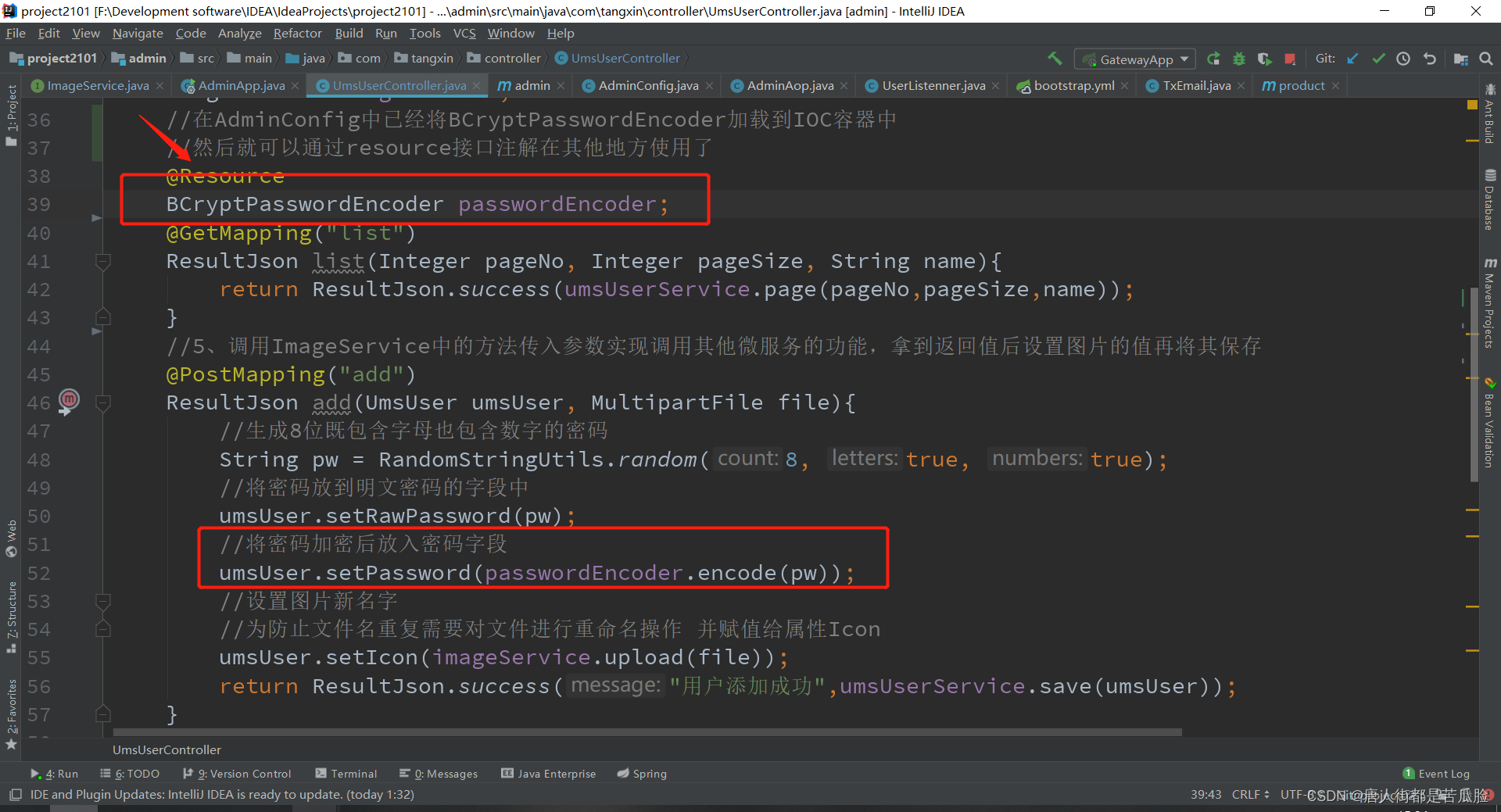
Task: Switch to the AdminApp.java tab
Action: [241, 86]
